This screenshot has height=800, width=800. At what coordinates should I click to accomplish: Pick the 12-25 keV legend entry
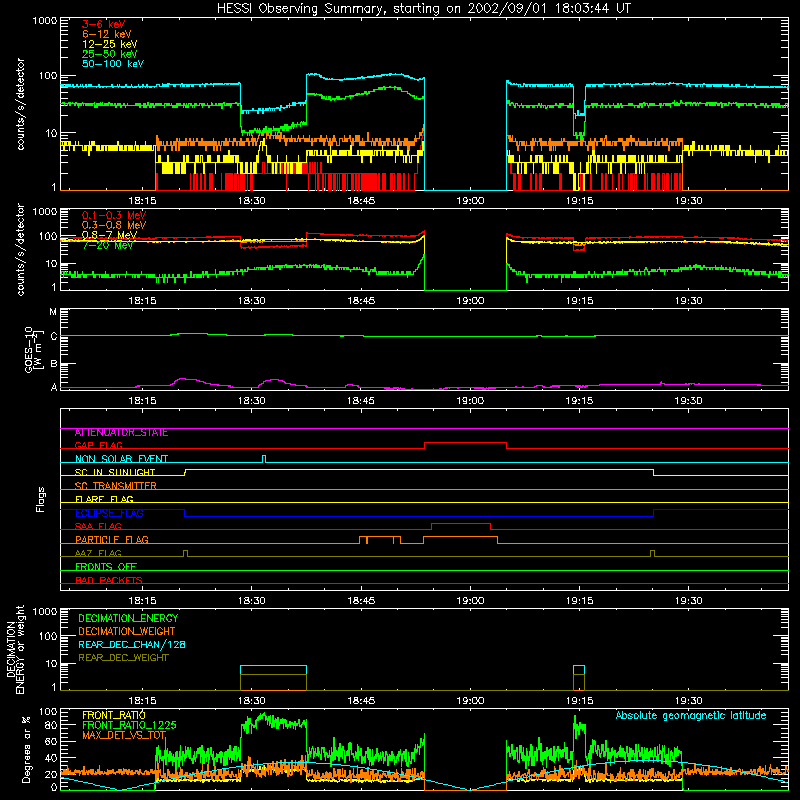(109, 44)
